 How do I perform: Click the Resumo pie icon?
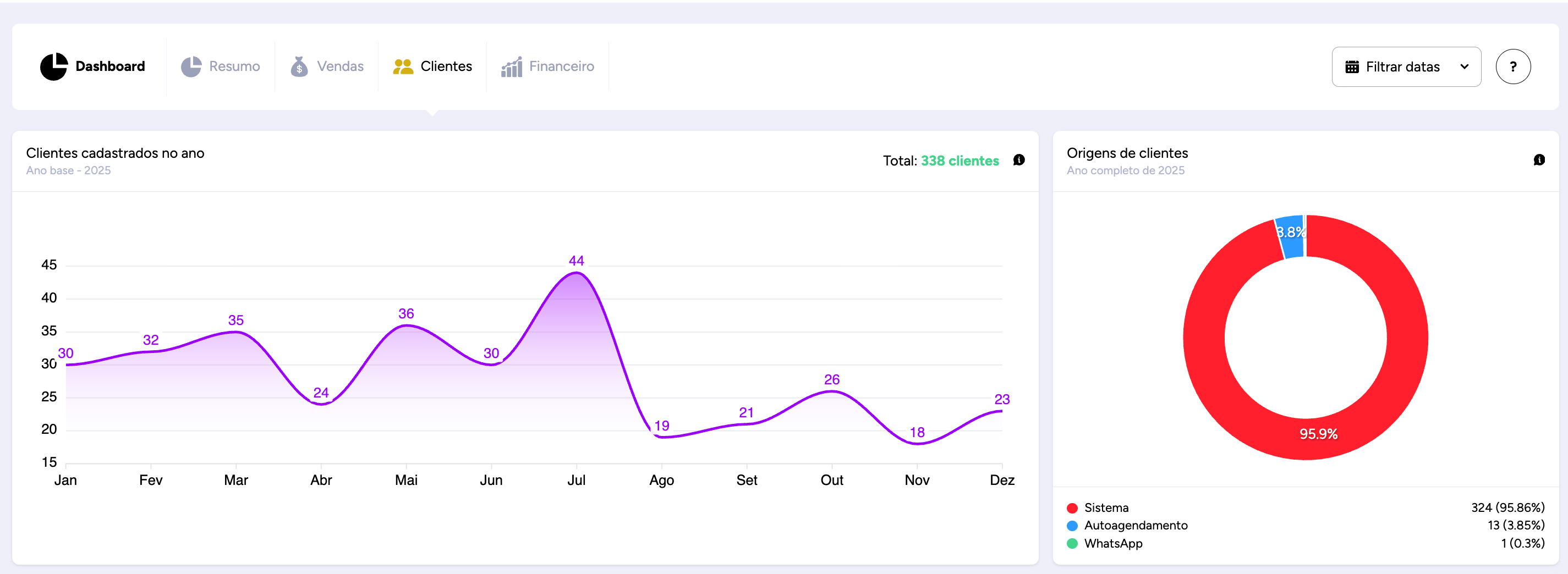tap(190, 67)
